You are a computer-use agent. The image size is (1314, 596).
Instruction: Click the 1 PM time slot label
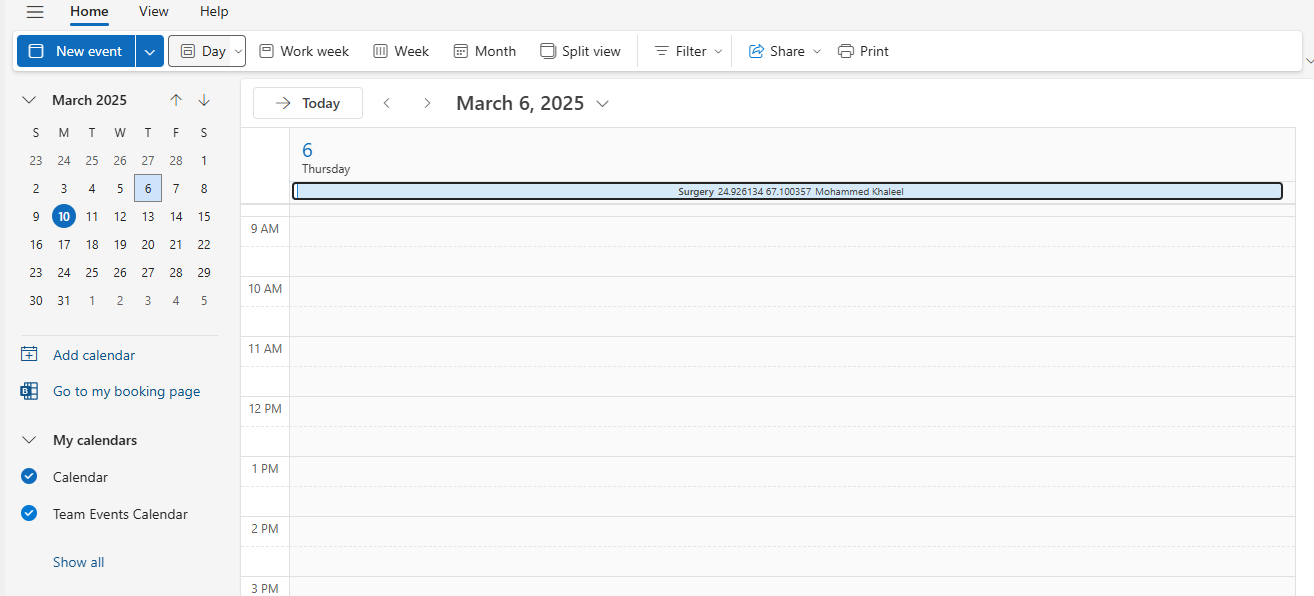click(265, 469)
